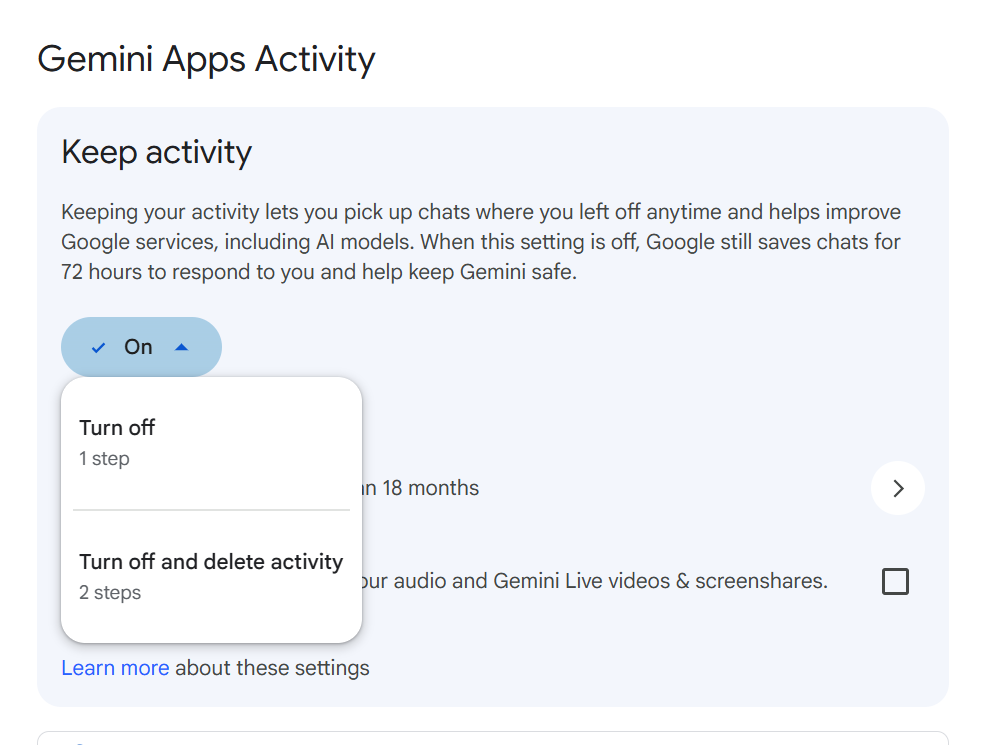Click the divider between the menu options
The height and width of the screenshot is (745, 981).
[x=211, y=510]
